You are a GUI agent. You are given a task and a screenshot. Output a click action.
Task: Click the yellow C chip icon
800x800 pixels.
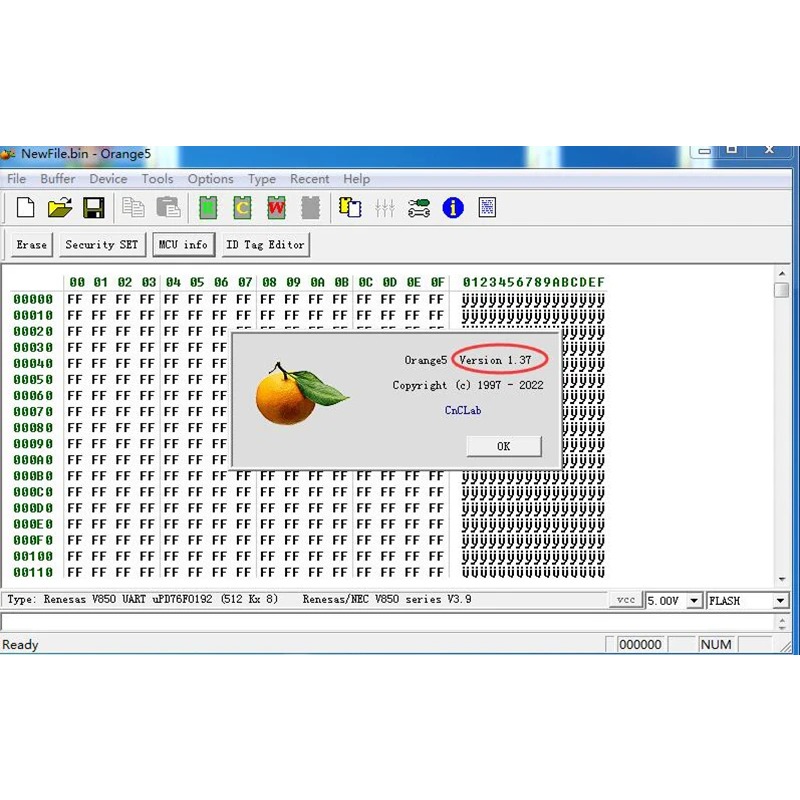[242, 208]
